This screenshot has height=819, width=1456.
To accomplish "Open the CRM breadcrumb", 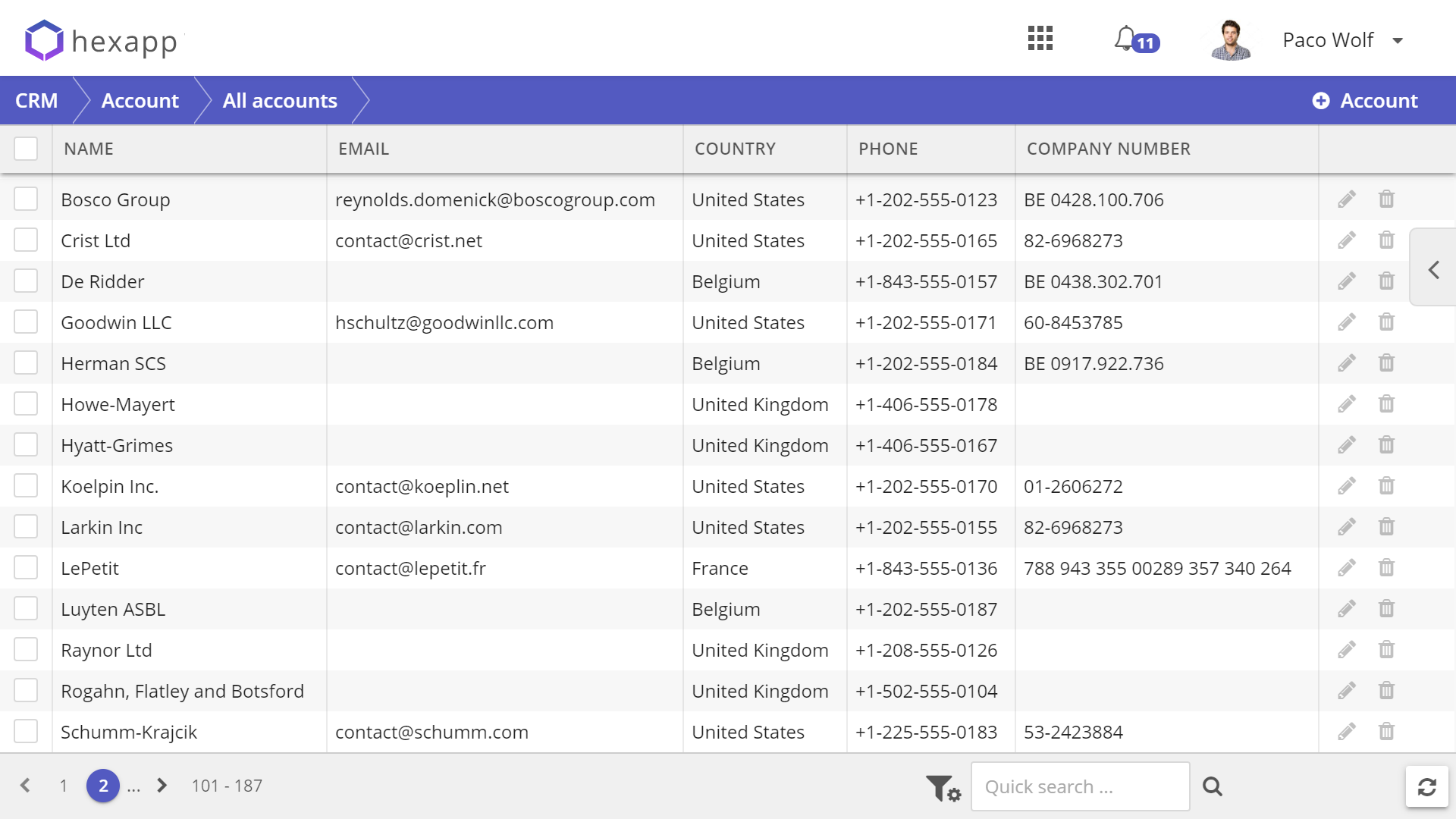I will tap(36, 101).
